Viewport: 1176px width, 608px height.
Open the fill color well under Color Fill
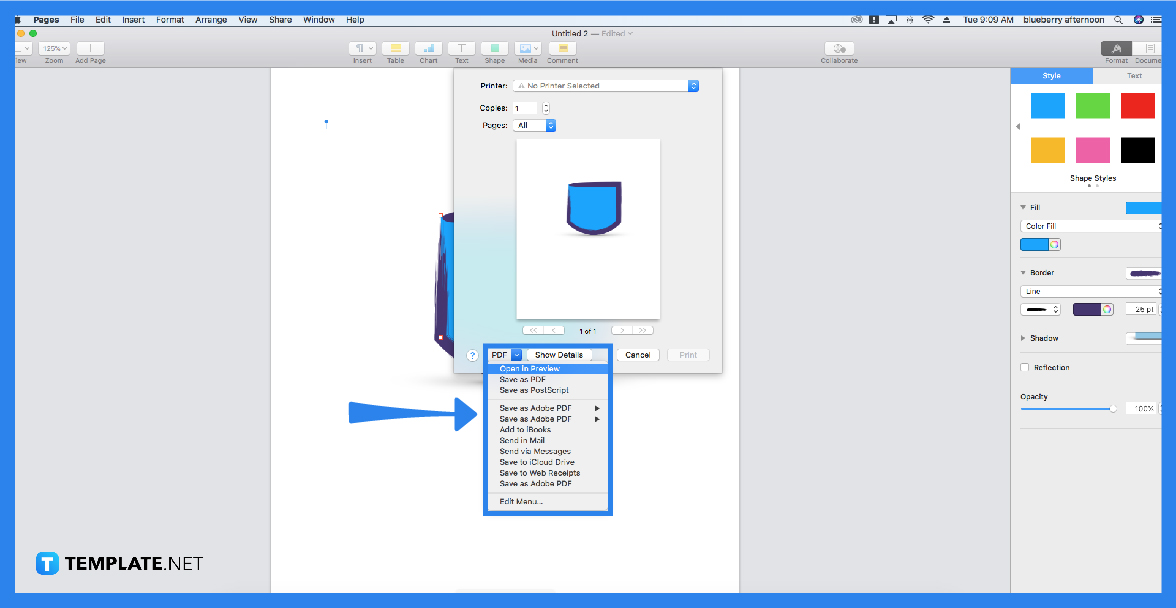click(1035, 243)
